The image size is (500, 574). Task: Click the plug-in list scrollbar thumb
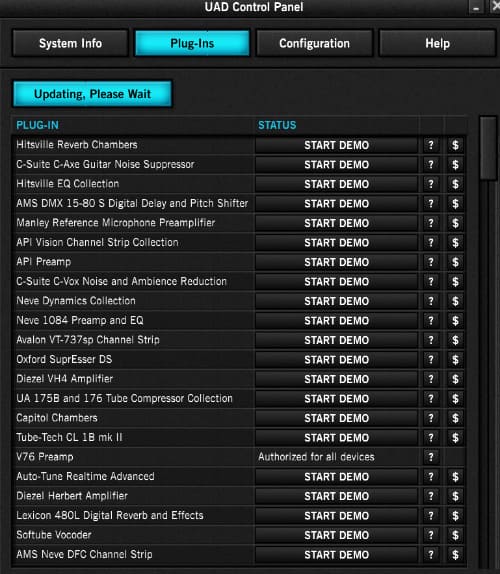(488, 148)
